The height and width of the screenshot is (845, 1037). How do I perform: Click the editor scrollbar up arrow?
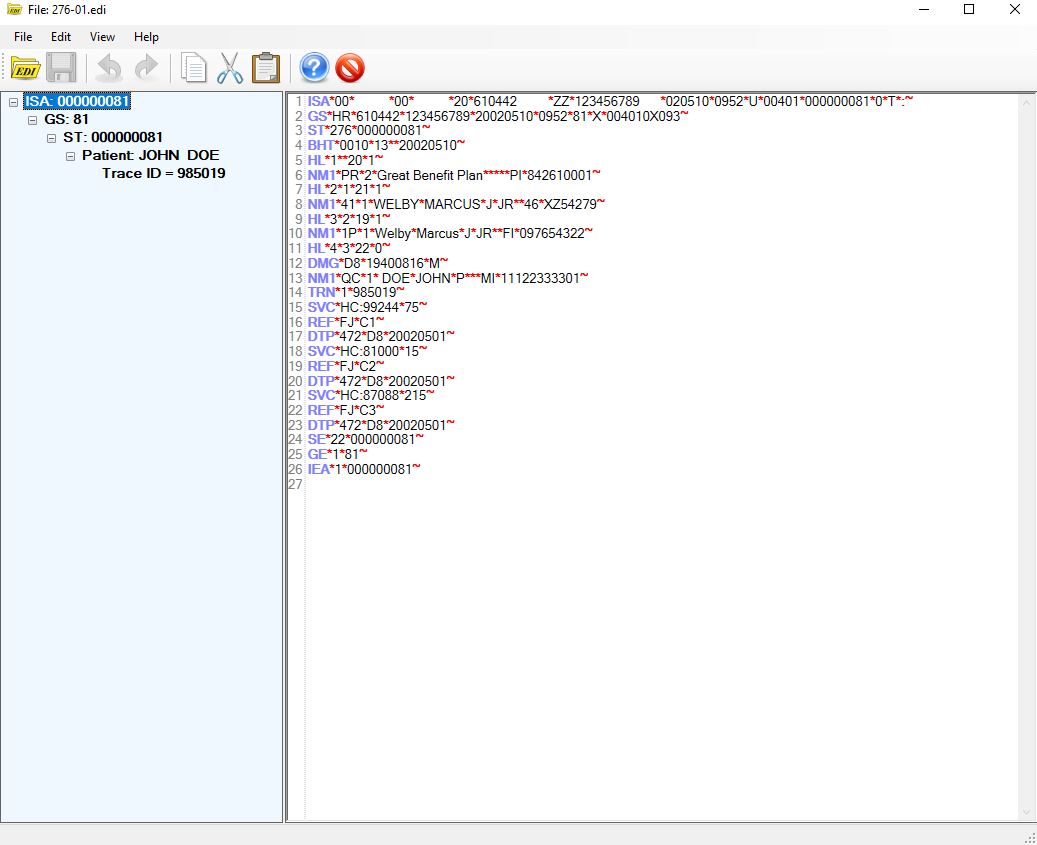click(1026, 103)
